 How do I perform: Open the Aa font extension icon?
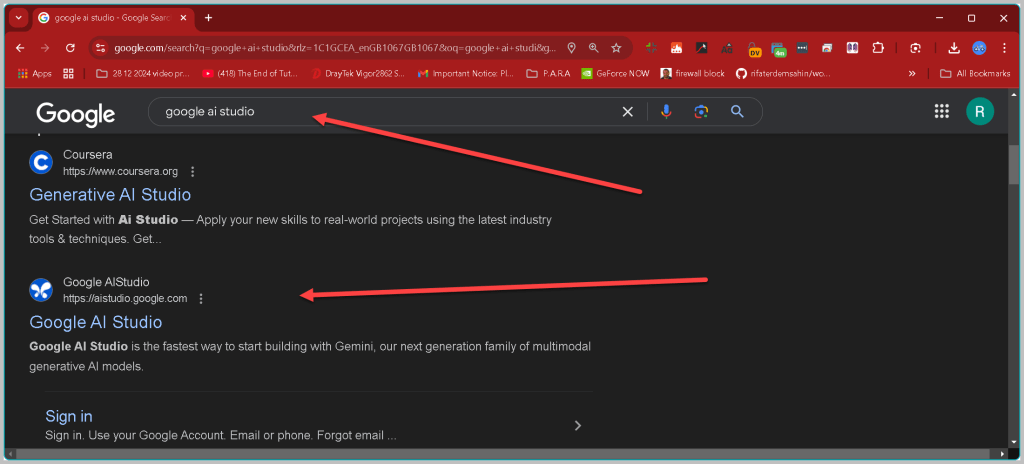tap(727, 48)
